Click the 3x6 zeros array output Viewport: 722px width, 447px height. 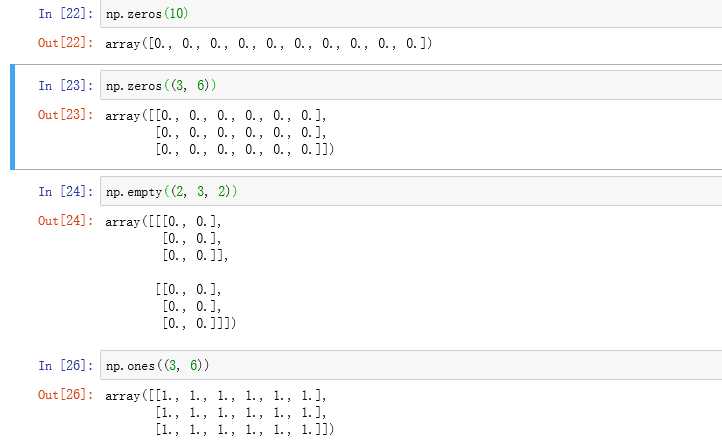click(x=220, y=132)
